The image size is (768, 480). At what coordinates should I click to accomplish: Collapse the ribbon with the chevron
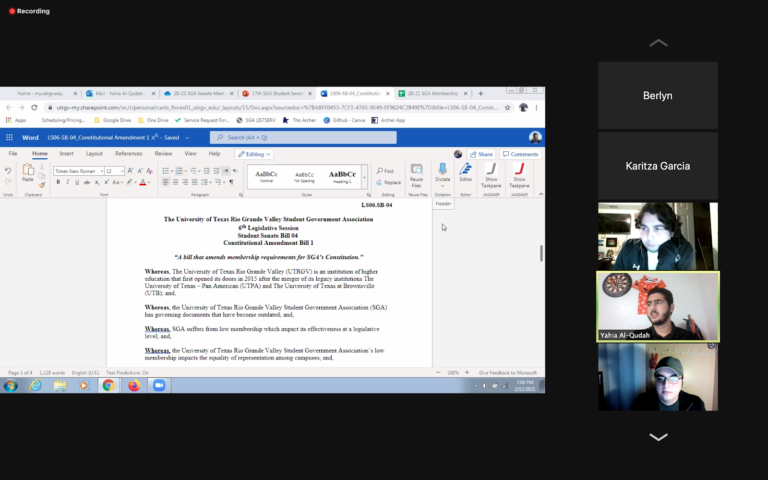click(541, 194)
